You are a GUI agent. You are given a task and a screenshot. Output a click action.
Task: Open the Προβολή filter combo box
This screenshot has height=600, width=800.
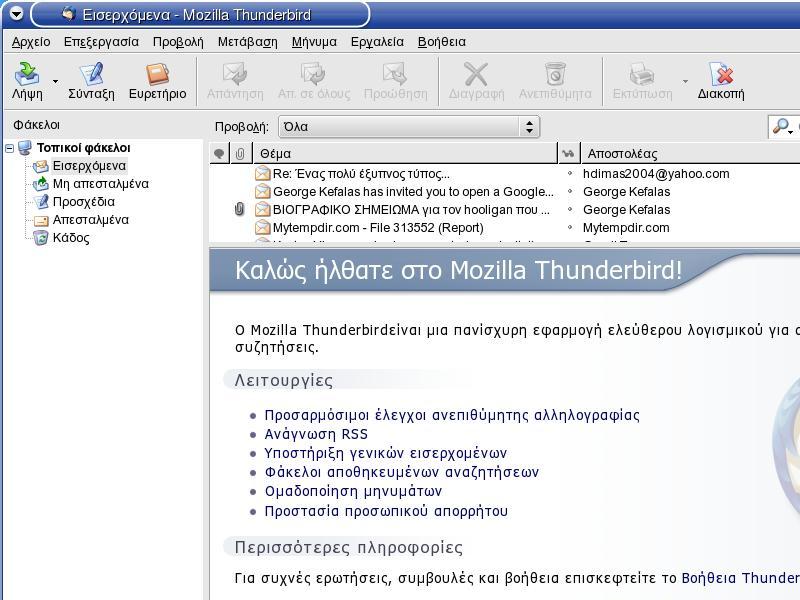point(409,127)
